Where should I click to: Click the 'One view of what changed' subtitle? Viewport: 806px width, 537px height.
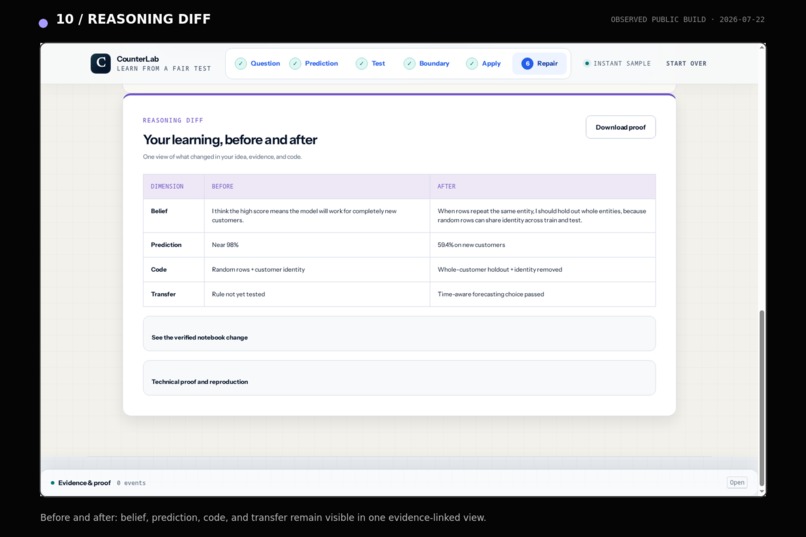(x=222, y=157)
